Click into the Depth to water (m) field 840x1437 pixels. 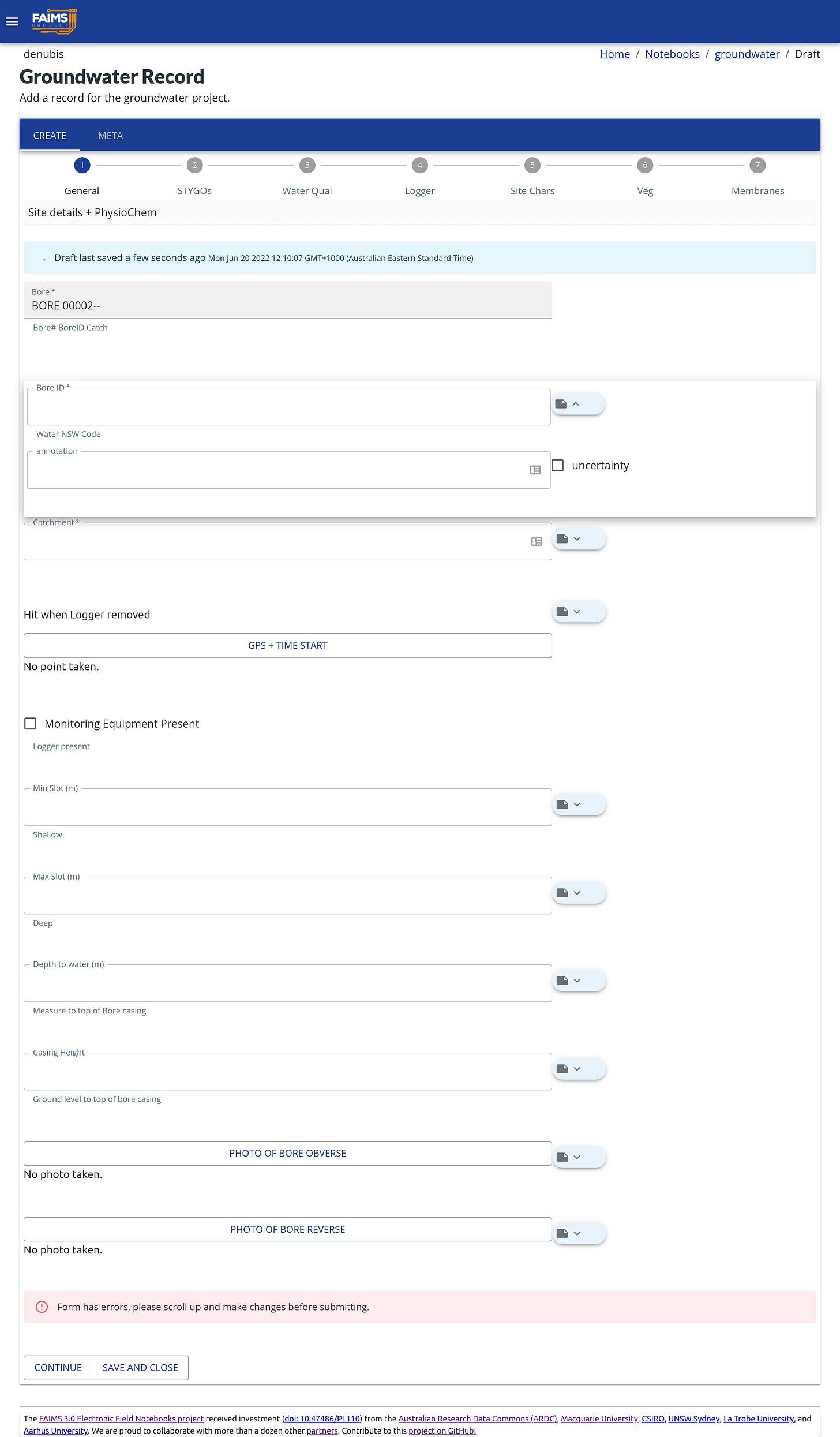tap(288, 983)
